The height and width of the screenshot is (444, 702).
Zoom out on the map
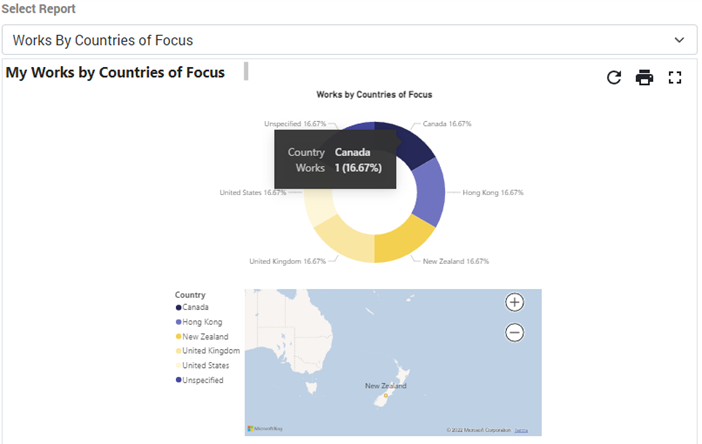pyautogui.click(x=514, y=333)
